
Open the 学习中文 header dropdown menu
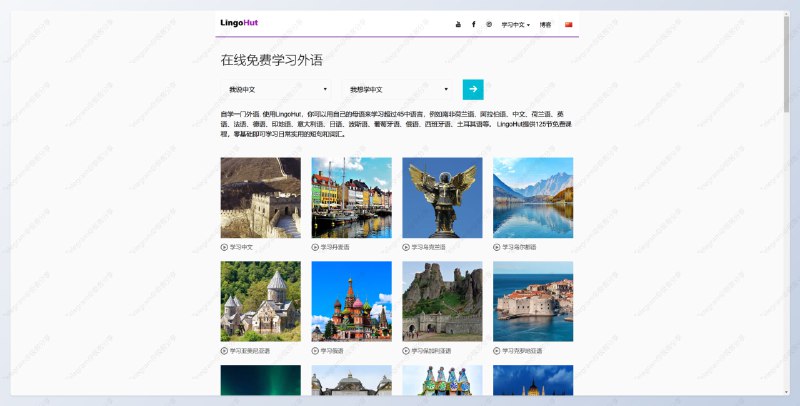coord(515,24)
